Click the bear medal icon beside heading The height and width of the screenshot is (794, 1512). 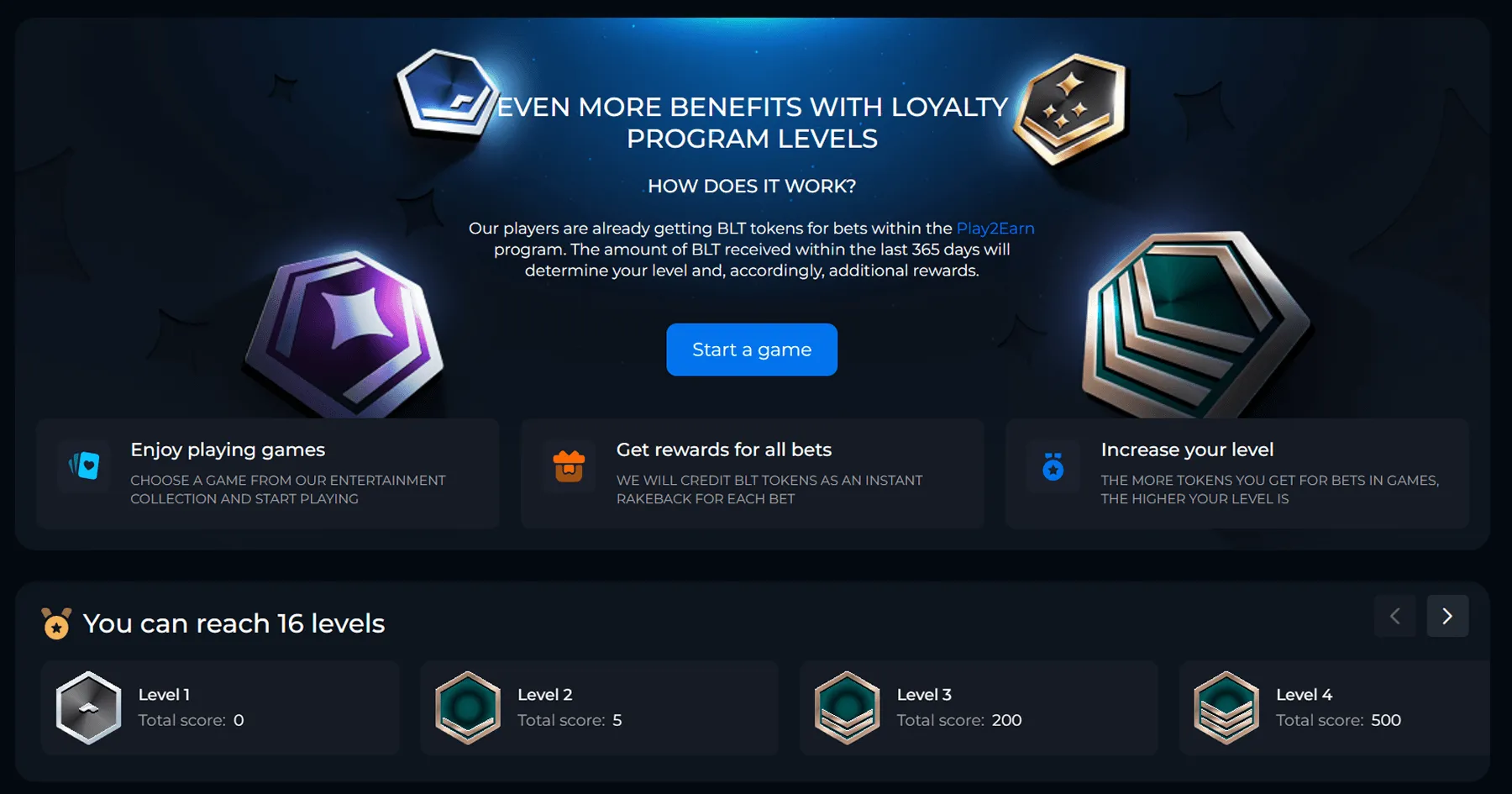[56, 623]
